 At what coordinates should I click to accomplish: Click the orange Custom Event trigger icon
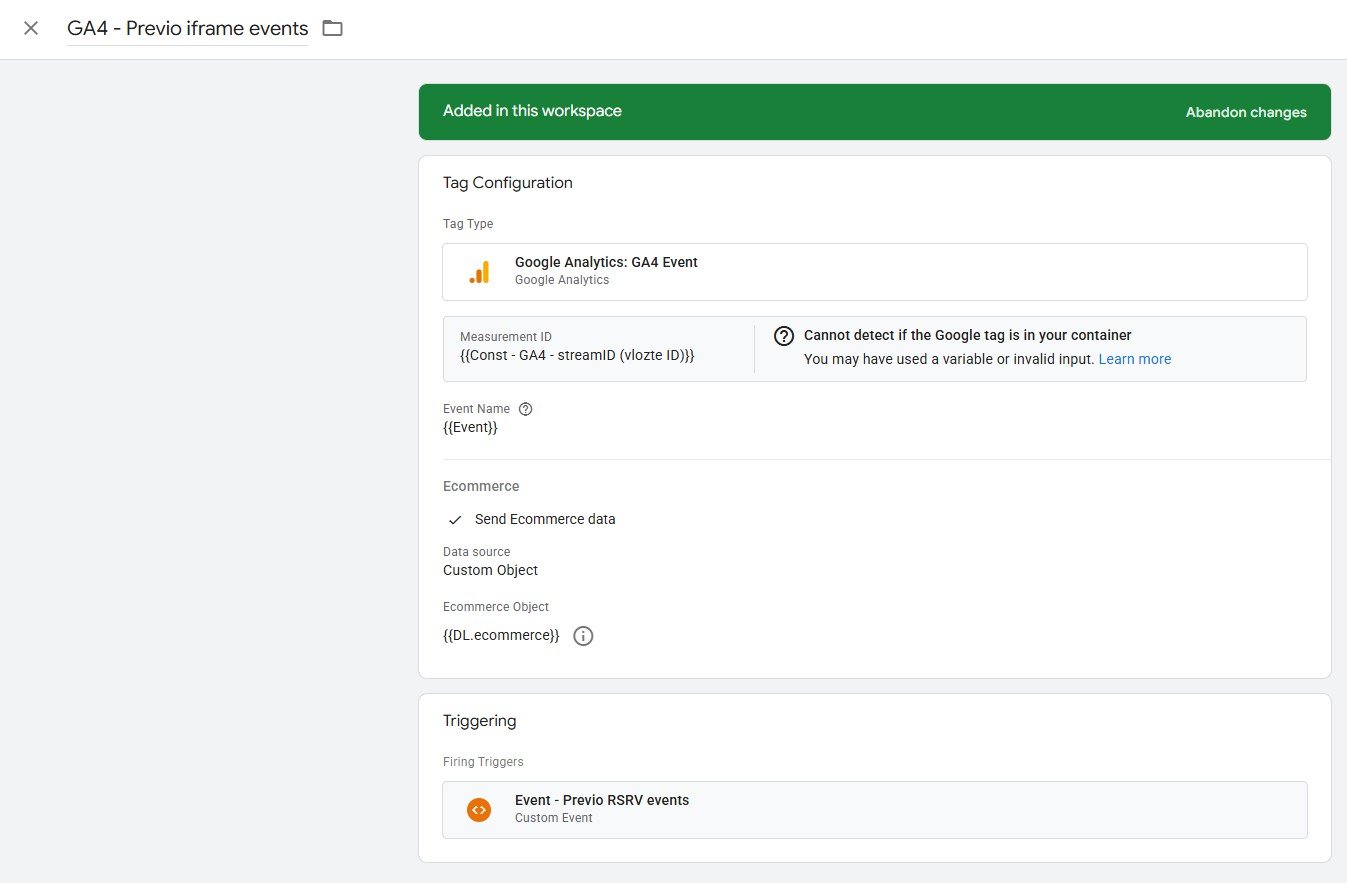click(x=479, y=810)
